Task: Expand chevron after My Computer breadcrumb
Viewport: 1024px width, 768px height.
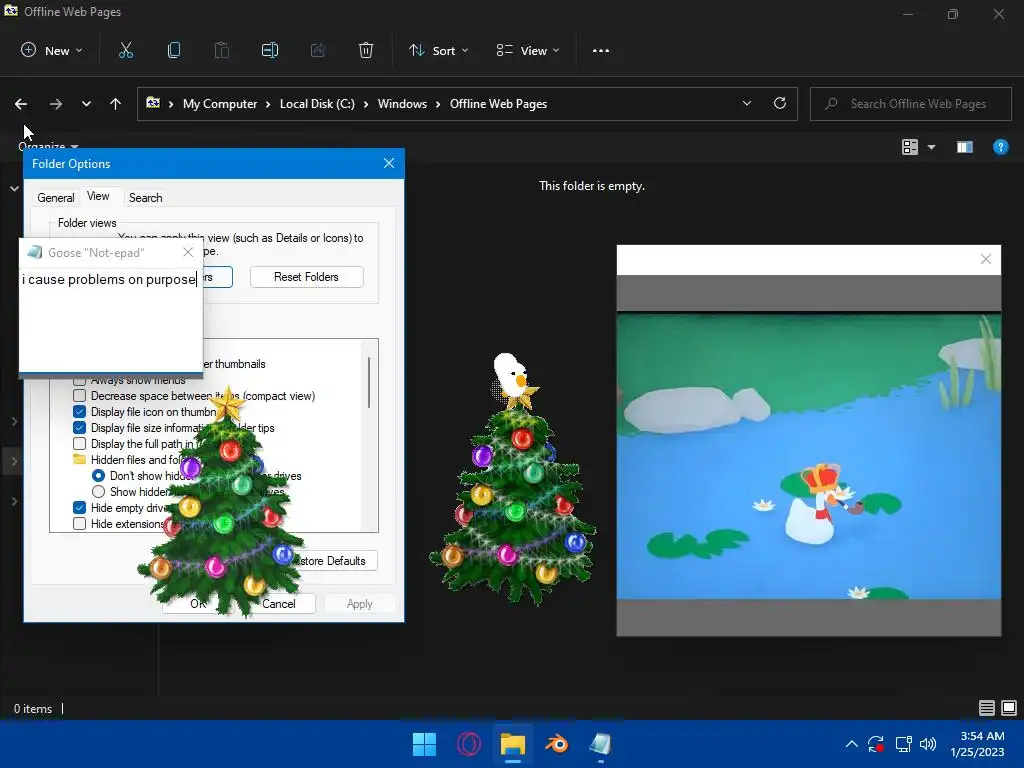Action: 268,104
